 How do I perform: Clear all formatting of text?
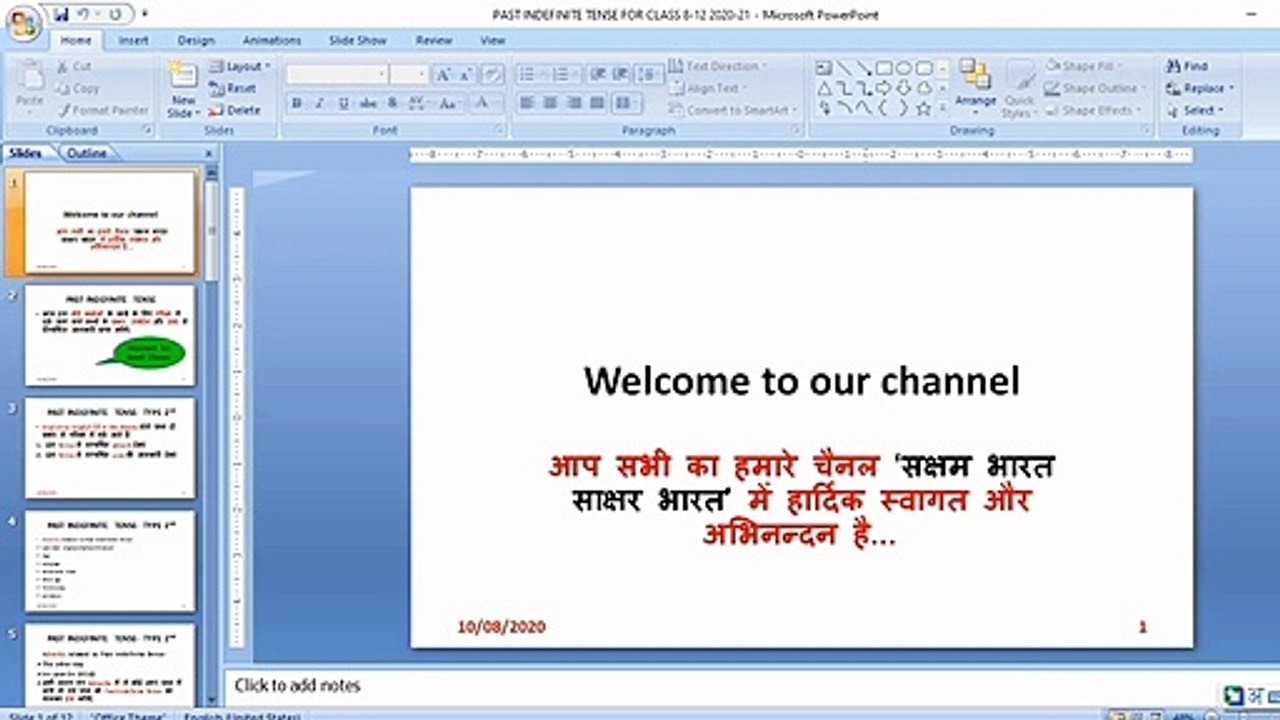[x=492, y=75]
